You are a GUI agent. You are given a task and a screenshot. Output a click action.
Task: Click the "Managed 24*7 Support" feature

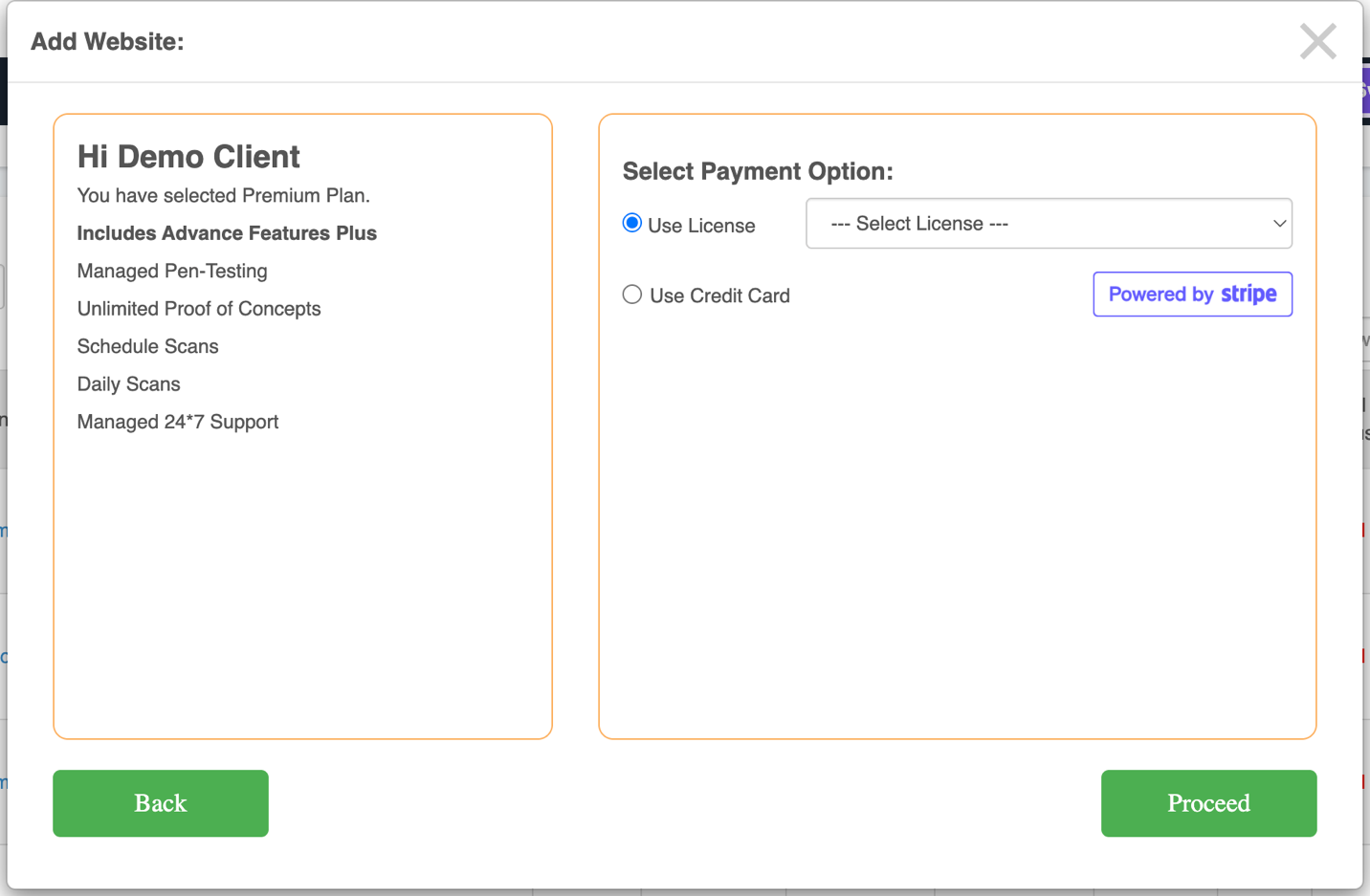click(x=178, y=423)
